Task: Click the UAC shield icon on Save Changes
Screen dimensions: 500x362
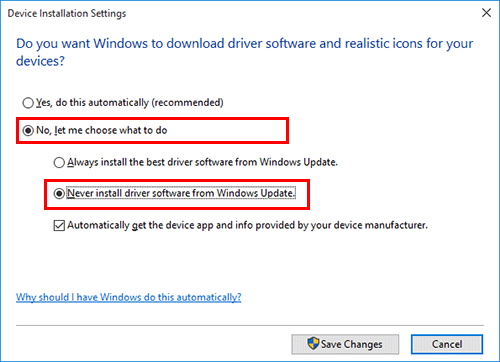Action: pyautogui.click(x=313, y=343)
